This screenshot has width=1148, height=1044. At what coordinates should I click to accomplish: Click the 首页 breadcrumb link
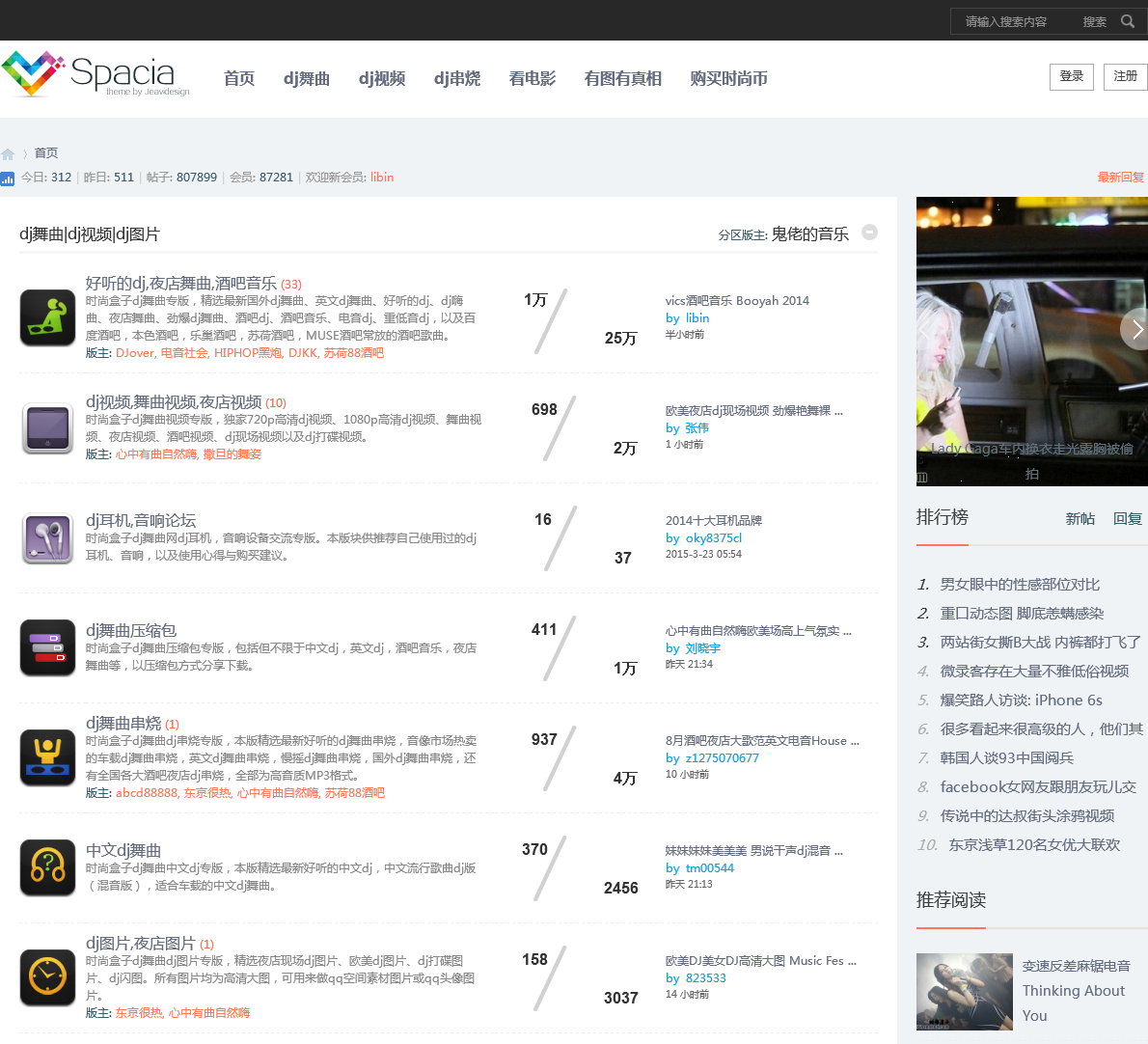(x=46, y=153)
